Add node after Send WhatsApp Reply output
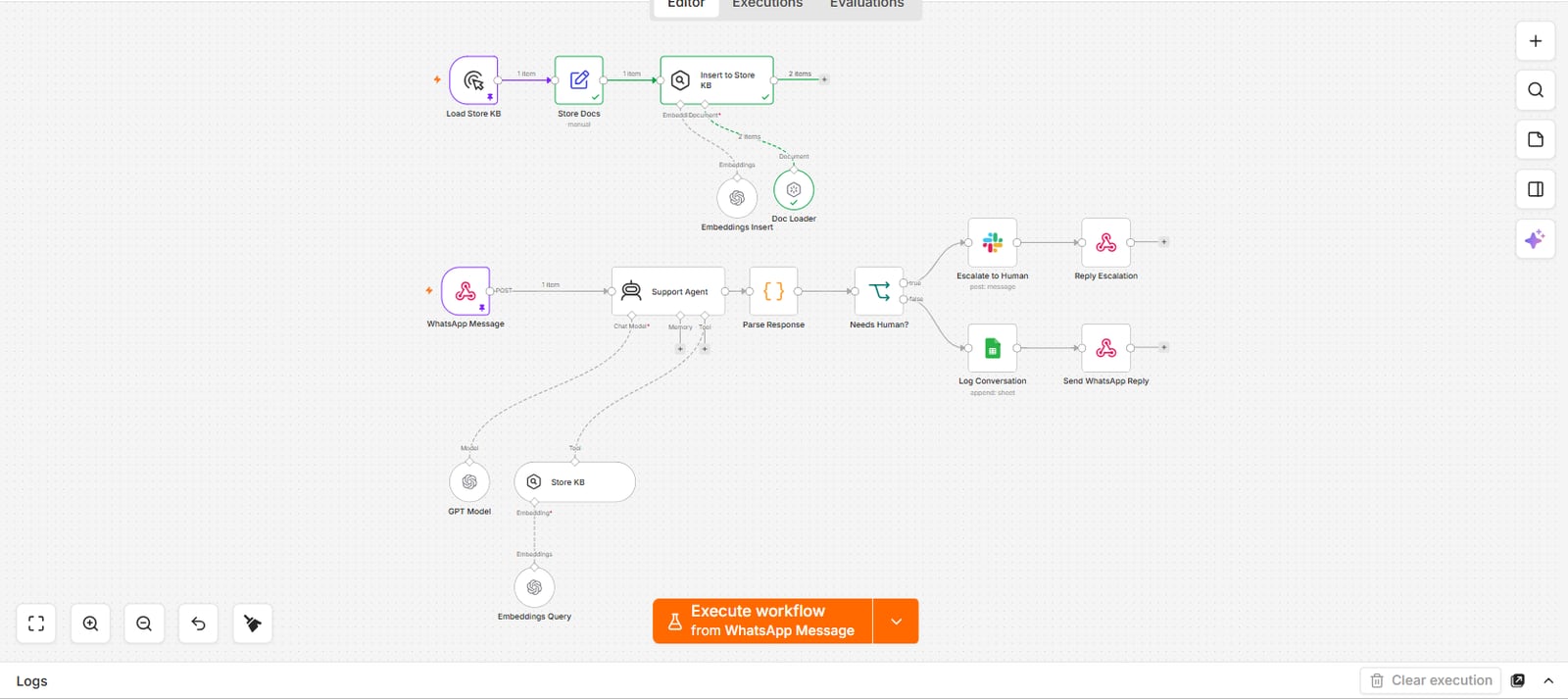The width and height of the screenshot is (1568, 699). coord(1164,347)
